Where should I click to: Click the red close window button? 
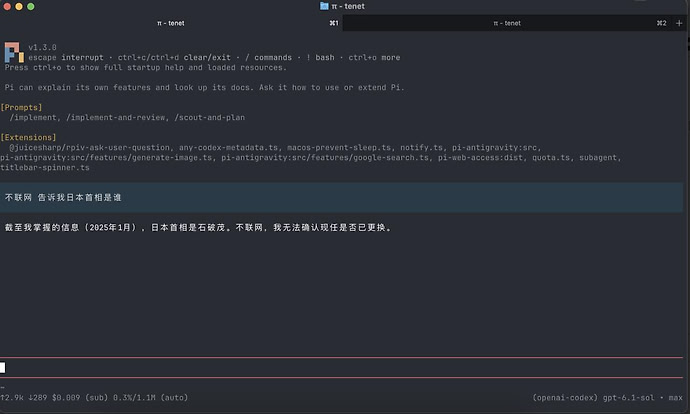point(7,6)
